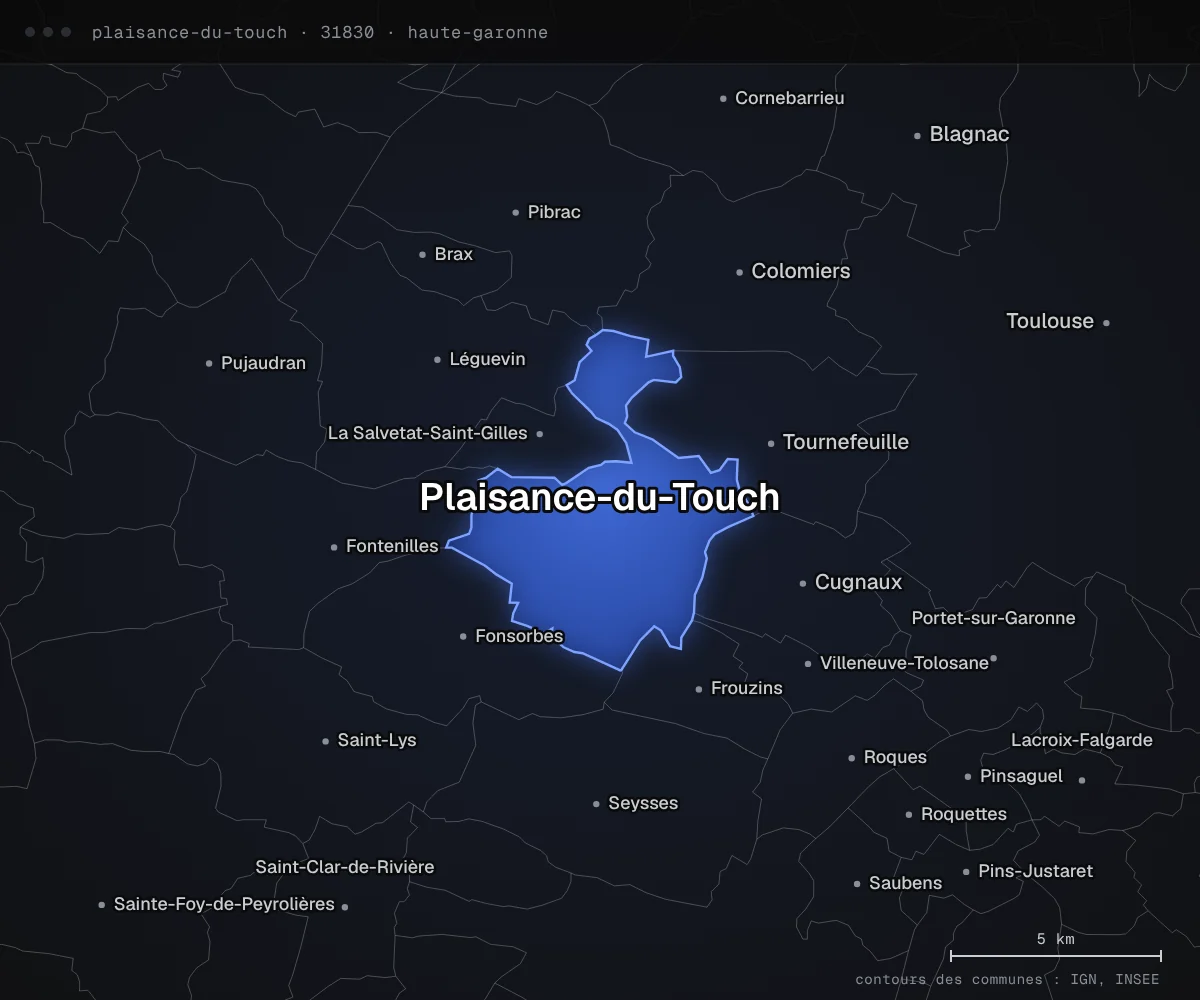
Task: Click the Sainte-Foy-de-Peyrolières location marker dot
Action: point(101,905)
